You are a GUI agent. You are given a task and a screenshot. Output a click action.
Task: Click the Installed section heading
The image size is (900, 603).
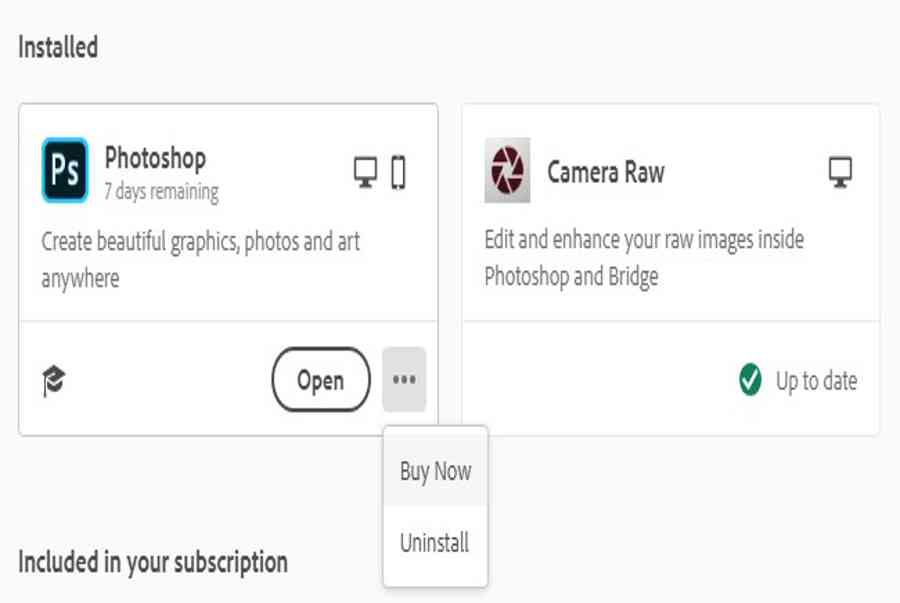pos(58,47)
